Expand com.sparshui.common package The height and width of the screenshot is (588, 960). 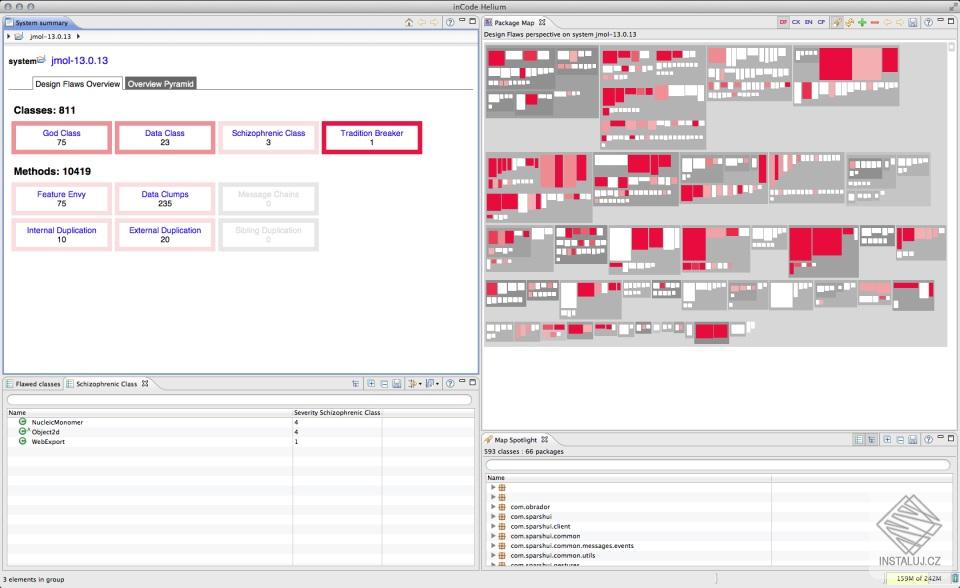click(493, 536)
